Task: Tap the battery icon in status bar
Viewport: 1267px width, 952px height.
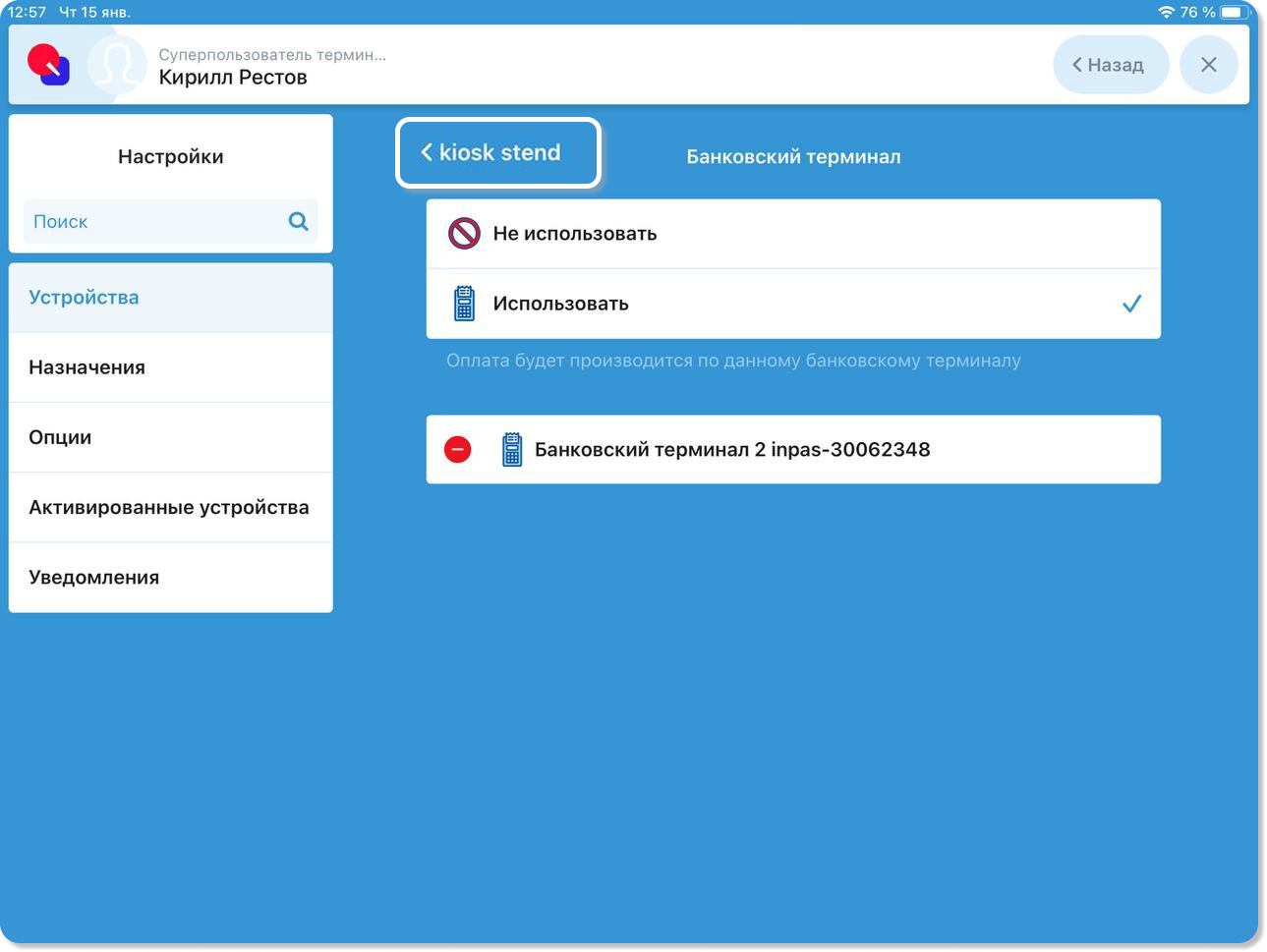Action: pos(1236,12)
